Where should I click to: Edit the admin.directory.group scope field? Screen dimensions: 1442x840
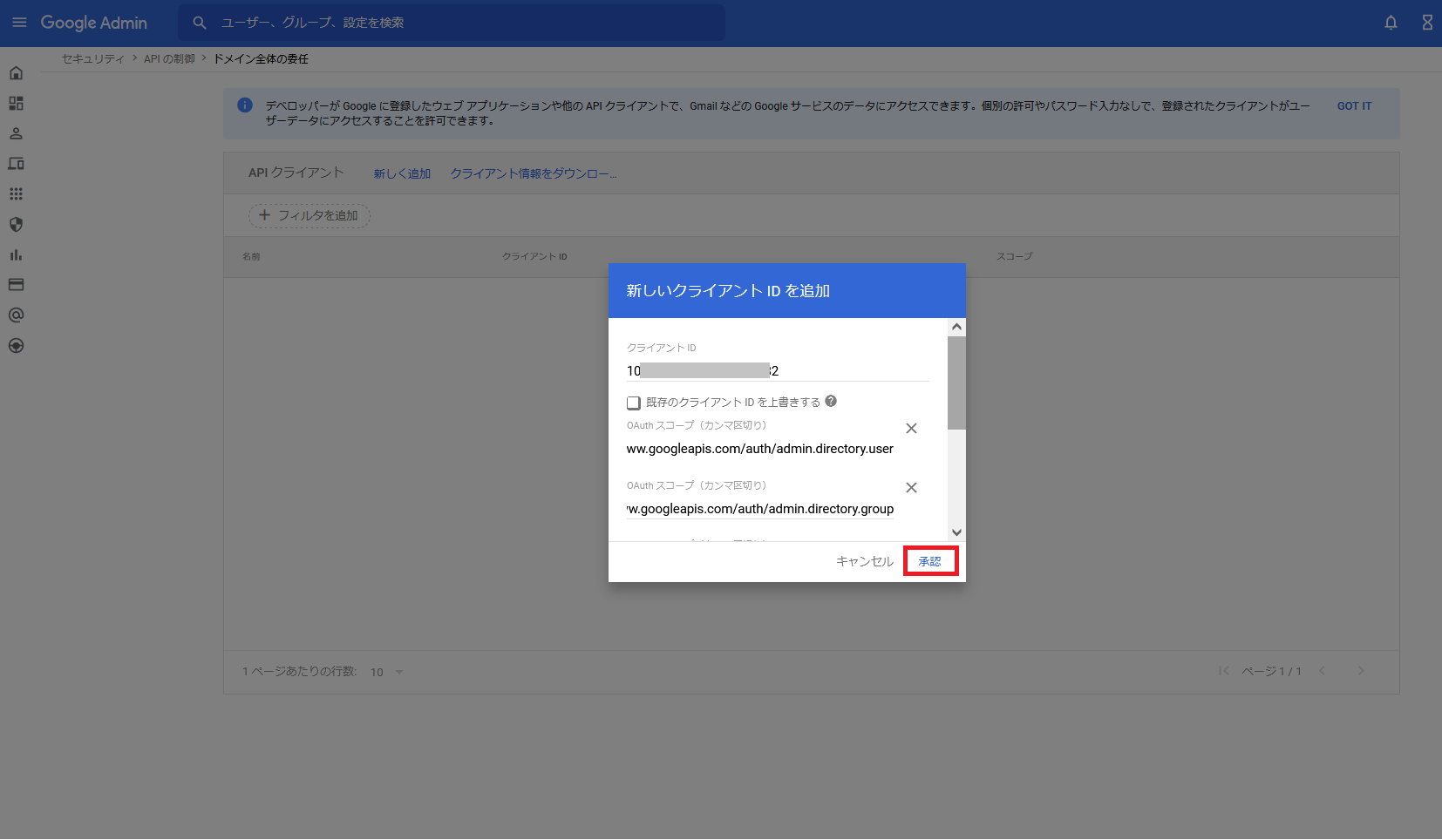pyautogui.click(x=760, y=509)
